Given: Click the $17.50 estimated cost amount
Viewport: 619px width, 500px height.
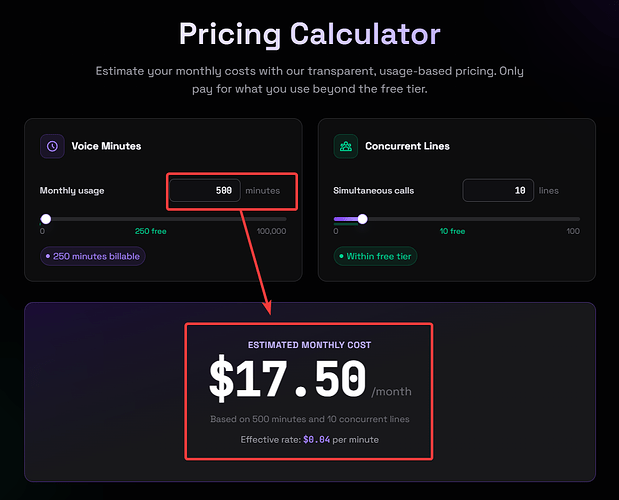Looking at the screenshot, I should tap(287, 380).
